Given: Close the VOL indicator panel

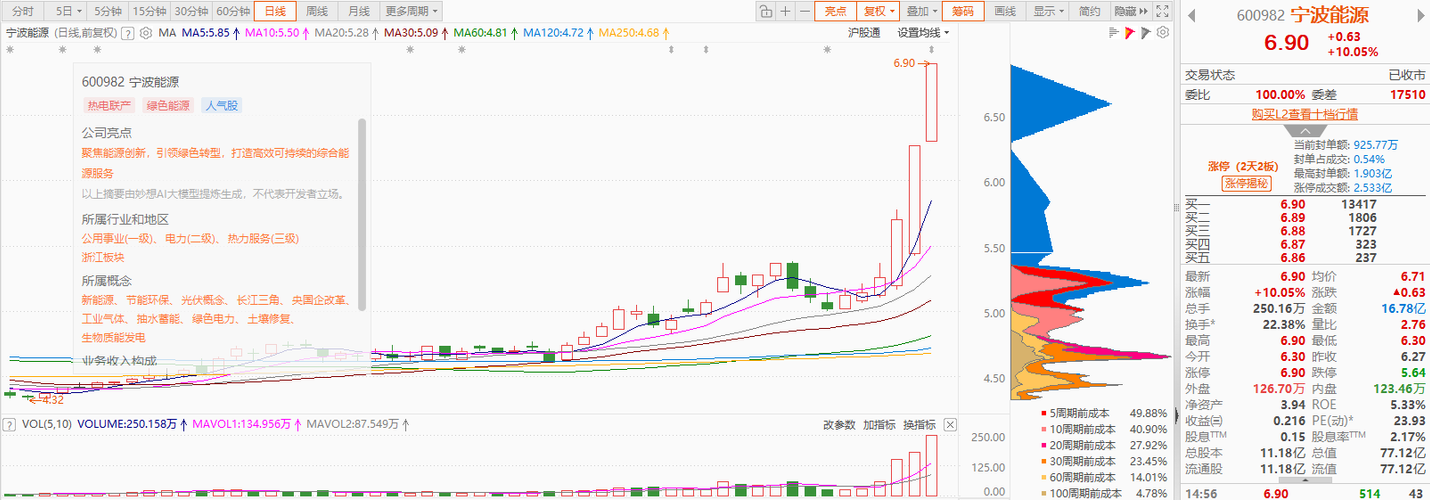Looking at the screenshot, I should point(950,424).
